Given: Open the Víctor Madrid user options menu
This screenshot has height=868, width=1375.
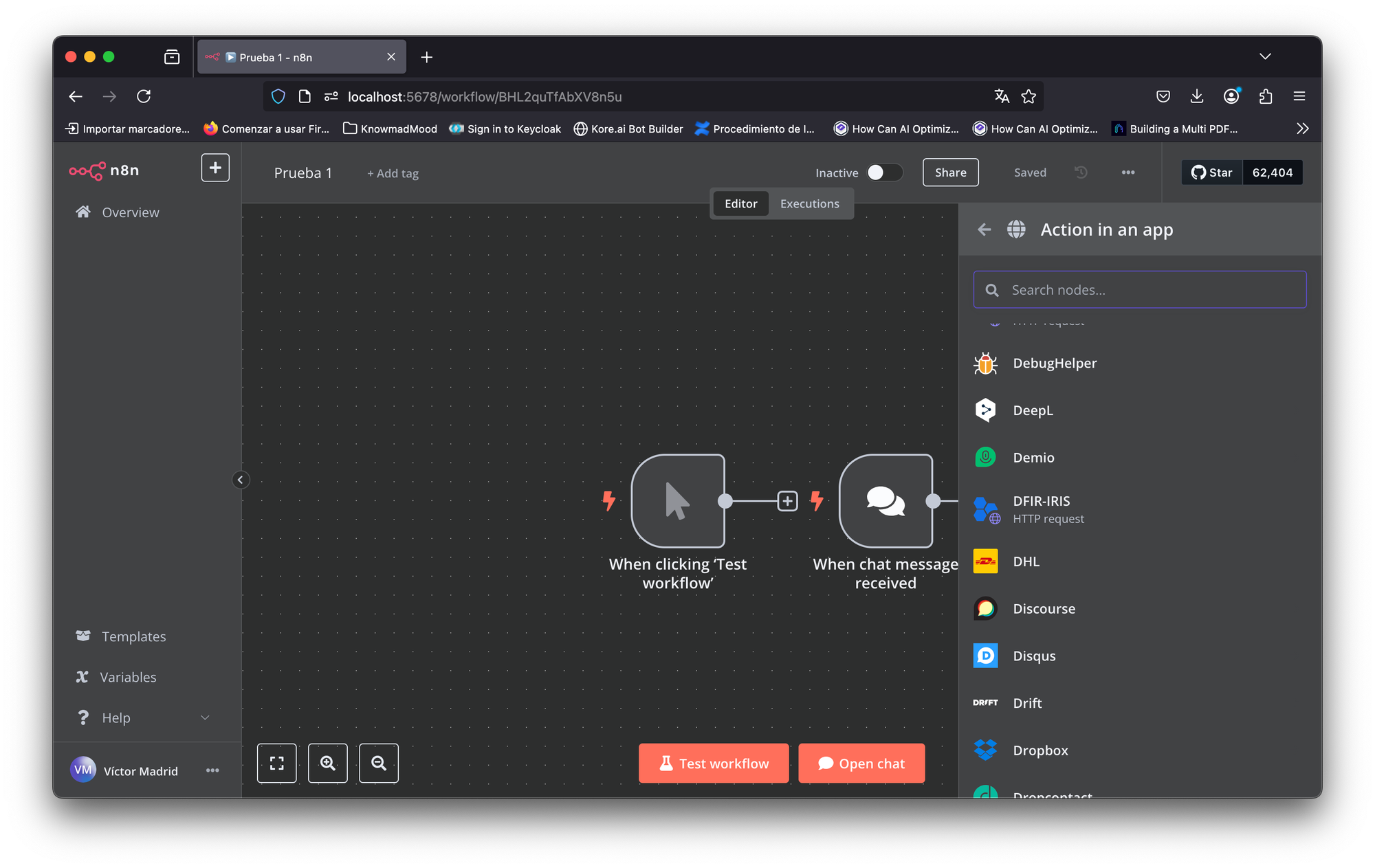Looking at the screenshot, I should (x=212, y=770).
